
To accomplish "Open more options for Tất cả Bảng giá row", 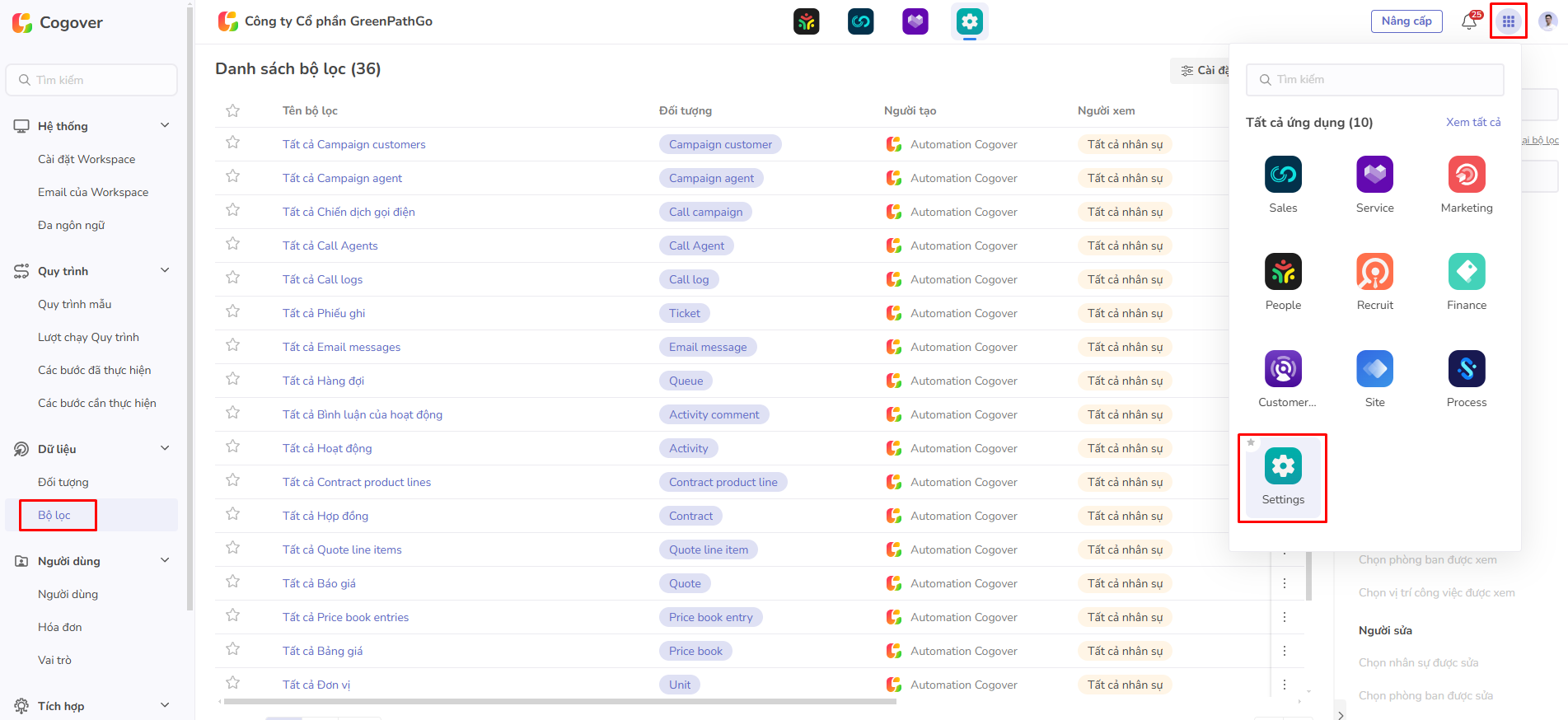I will 1284,651.
